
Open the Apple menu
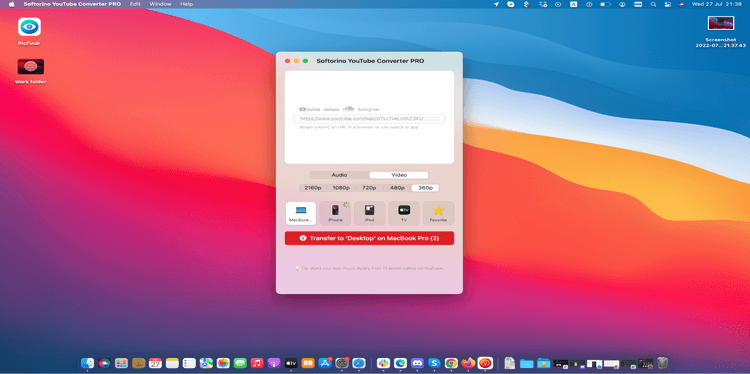pos(11,4)
